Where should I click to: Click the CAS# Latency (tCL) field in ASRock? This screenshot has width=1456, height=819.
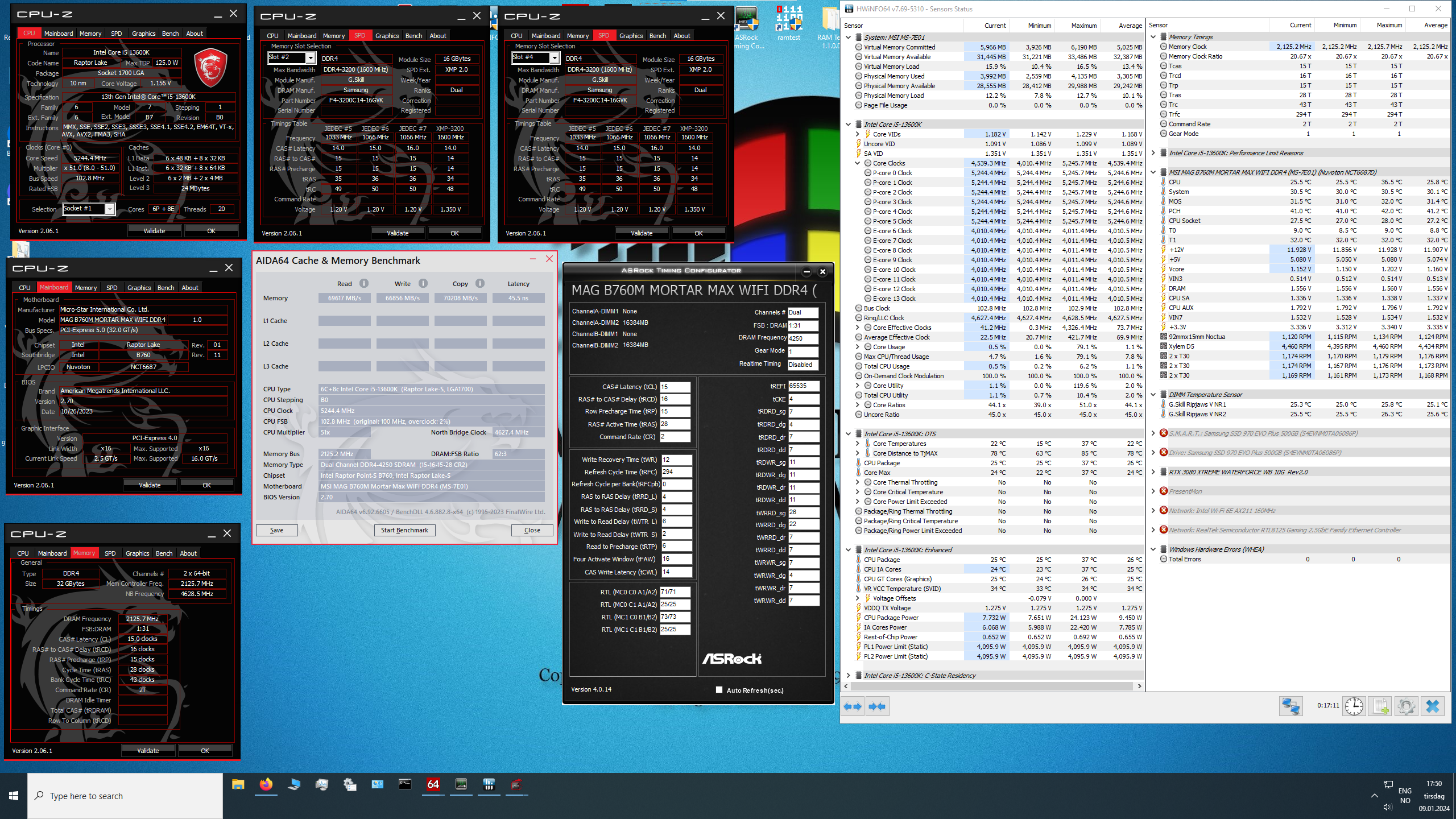tap(675, 387)
